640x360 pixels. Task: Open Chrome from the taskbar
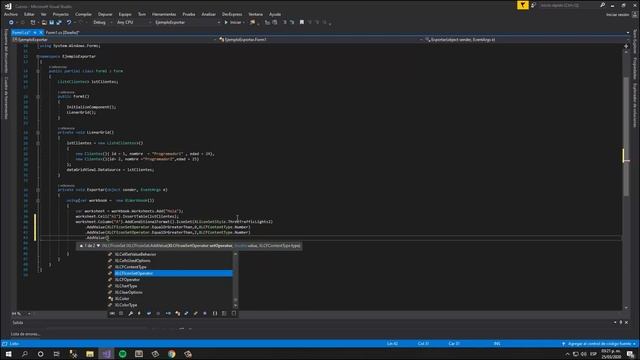pyautogui.click(x=171, y=353)
